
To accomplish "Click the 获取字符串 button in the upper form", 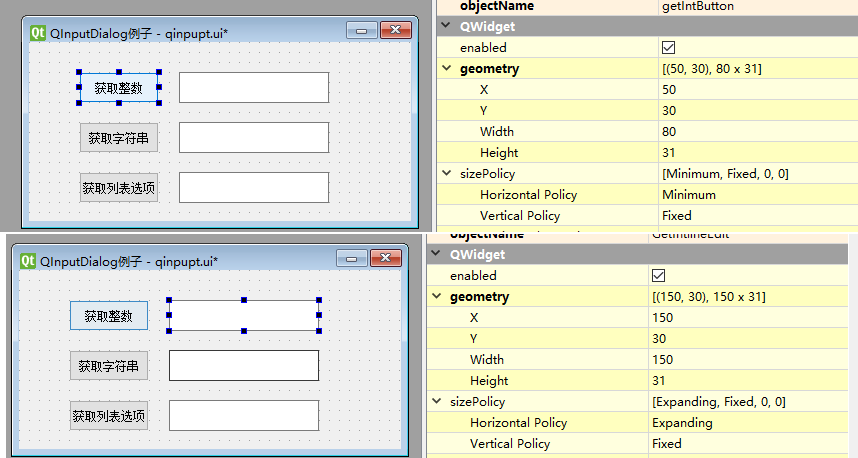I will (x=118, y=138).
